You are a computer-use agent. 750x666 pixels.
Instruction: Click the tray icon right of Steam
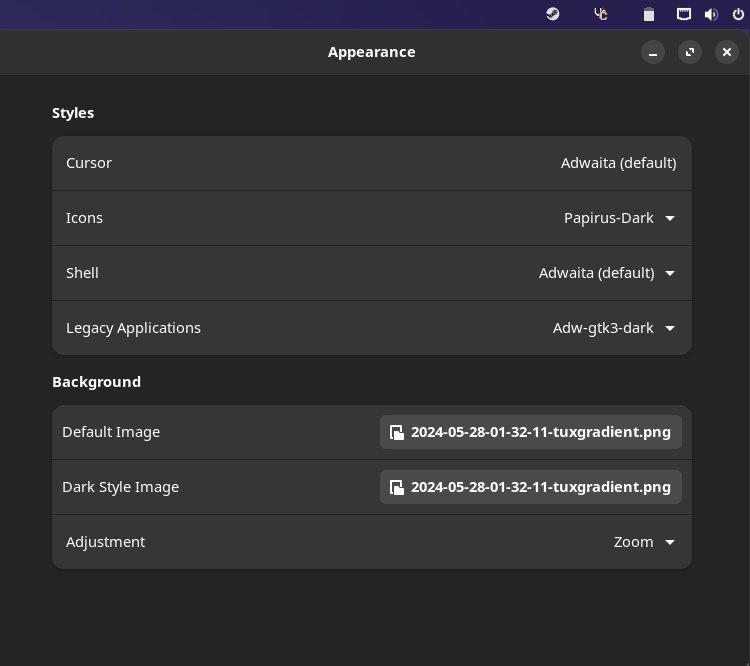(601, 14)
